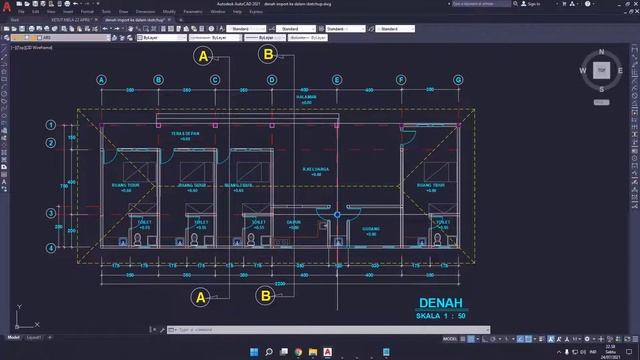Image resolution: width=640 pixels, height=360 pixels.
Task: Click the Windows notification center icon
Action: [x=629, y=352]
